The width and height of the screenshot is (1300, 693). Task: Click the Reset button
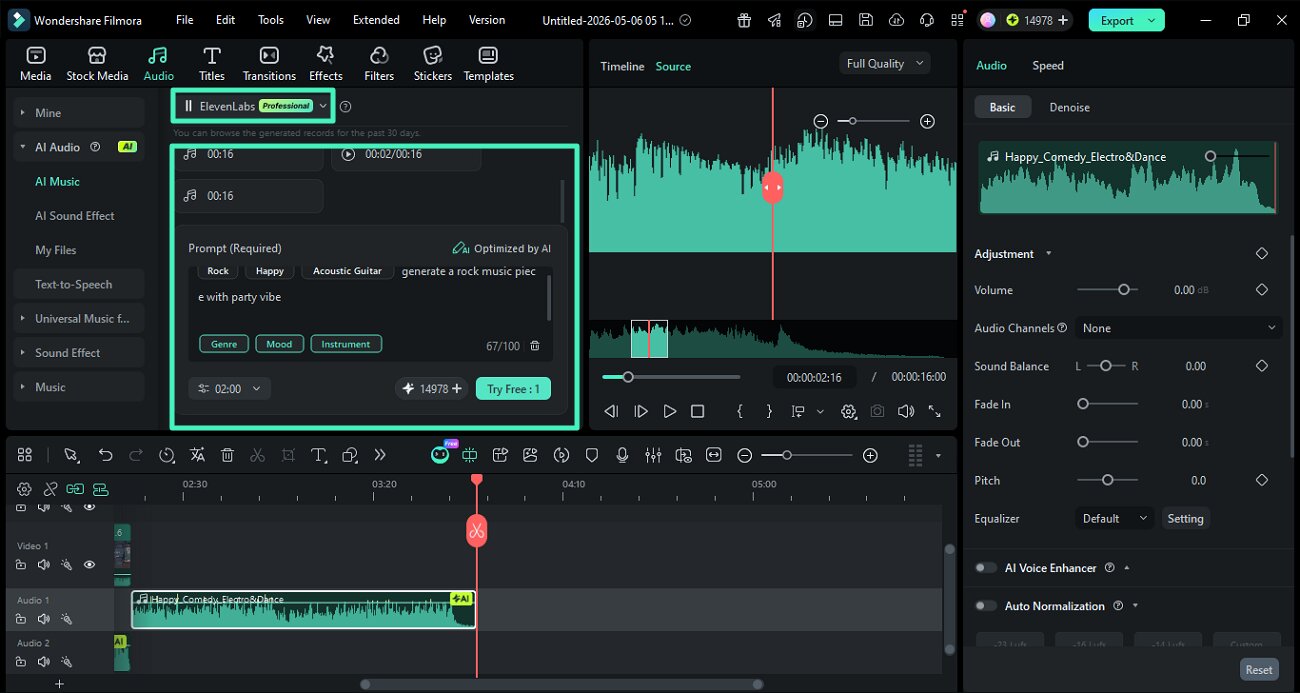[1259, 670]
